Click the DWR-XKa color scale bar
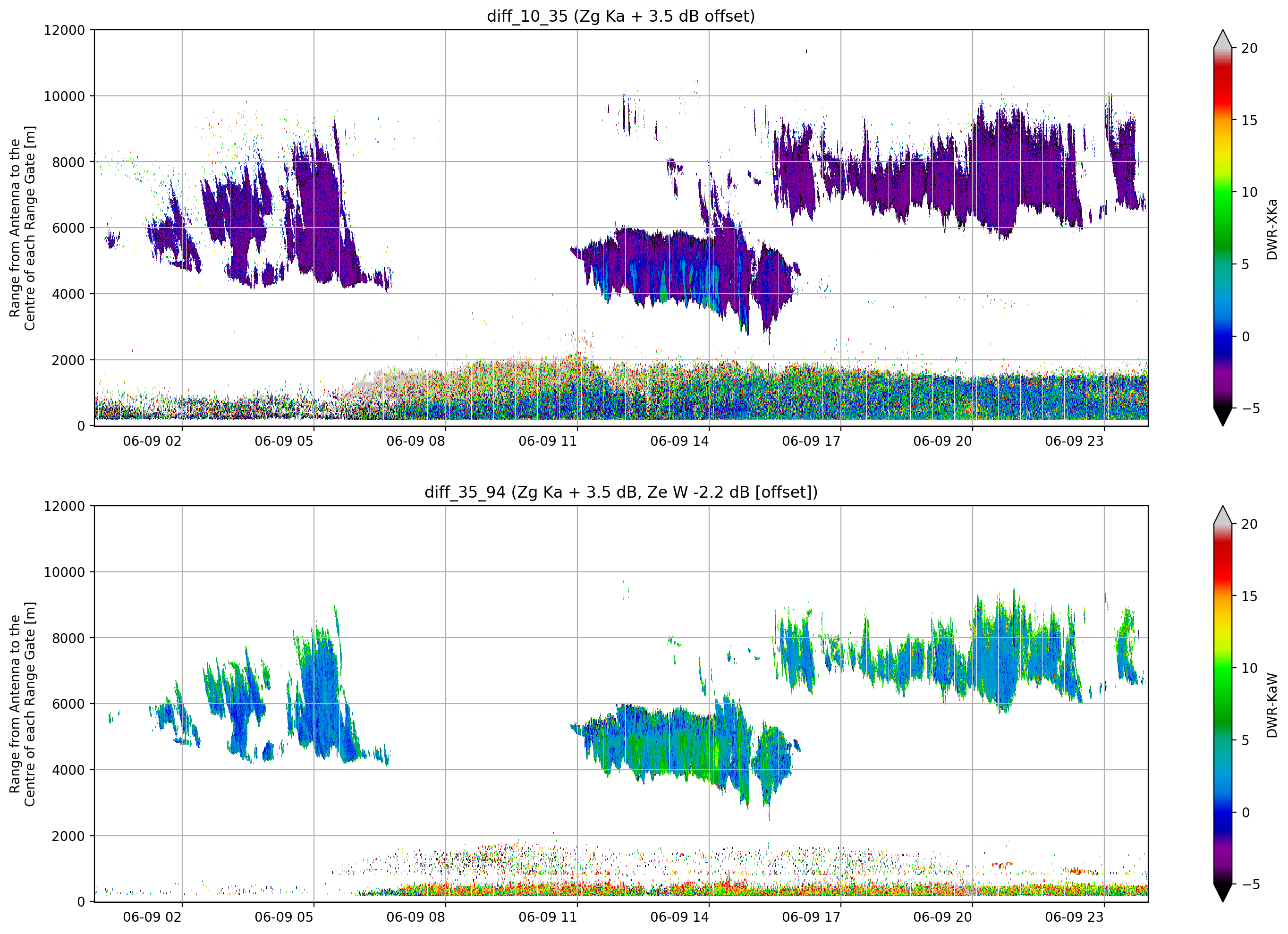This screenshot has height=934, width=1288. click(1223, 228)
